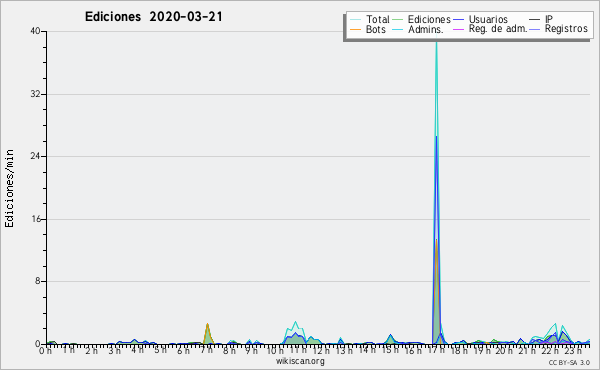This screenshot has width=600, height=370.
Task: Click the small cyan hump near 11 h
Action: click(x=295, y=323)
